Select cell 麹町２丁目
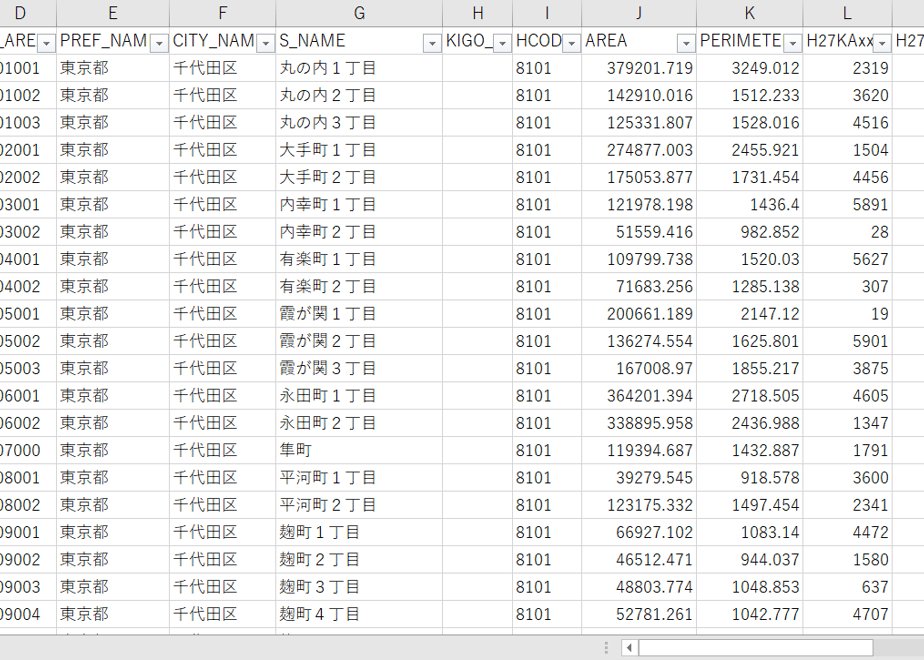The image size is (924, 660). click(x=359, y=559)
